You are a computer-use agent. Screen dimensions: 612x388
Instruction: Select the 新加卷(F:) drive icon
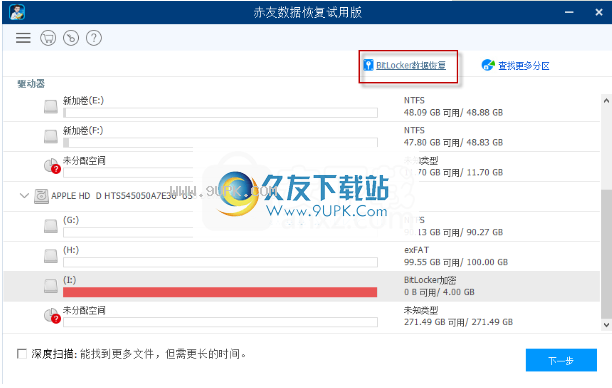(51, 136)
